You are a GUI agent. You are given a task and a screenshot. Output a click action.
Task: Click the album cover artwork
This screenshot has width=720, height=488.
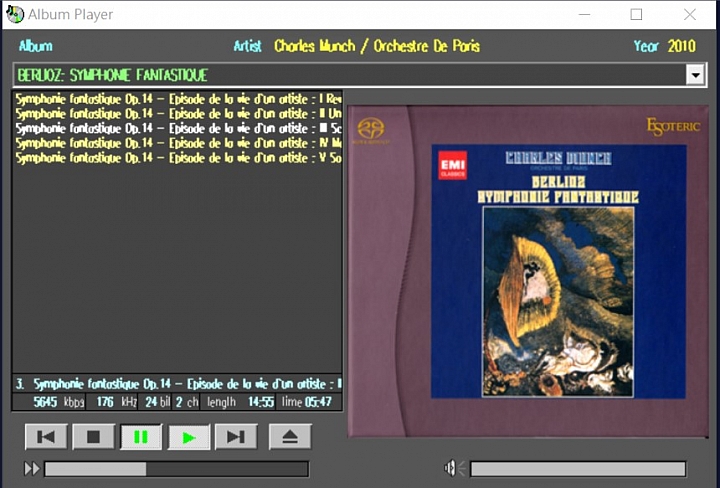(x=528, y=271)
